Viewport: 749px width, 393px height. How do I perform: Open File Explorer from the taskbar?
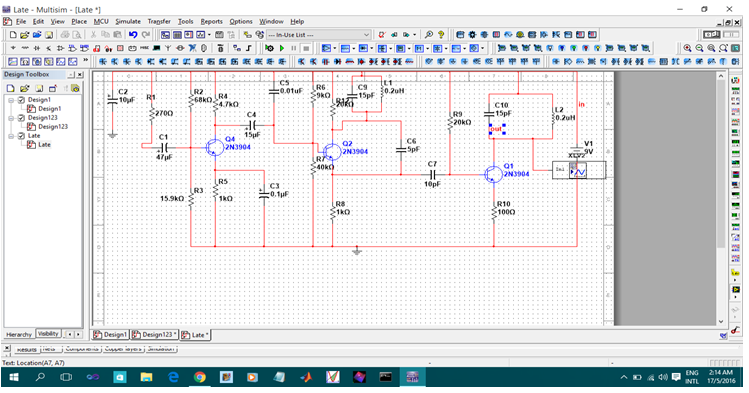point(146,378)
